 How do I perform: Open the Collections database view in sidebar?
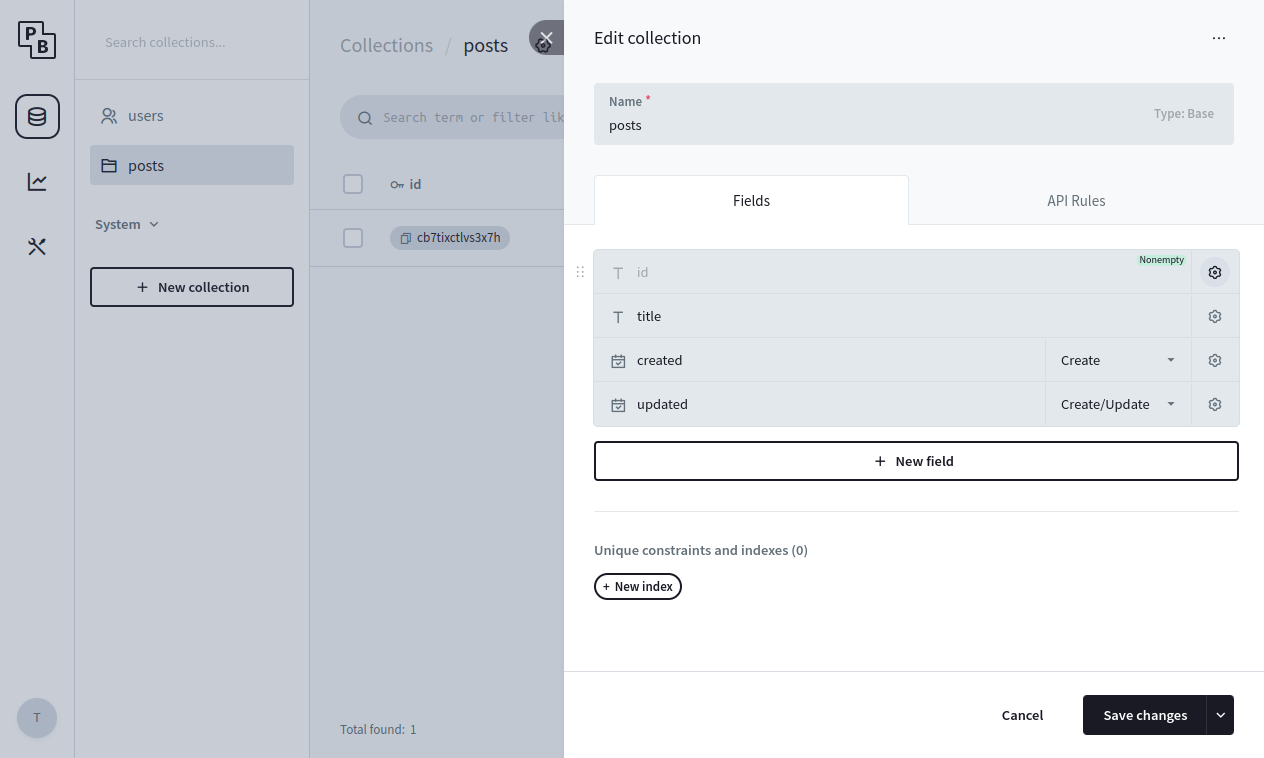[37, 116]
